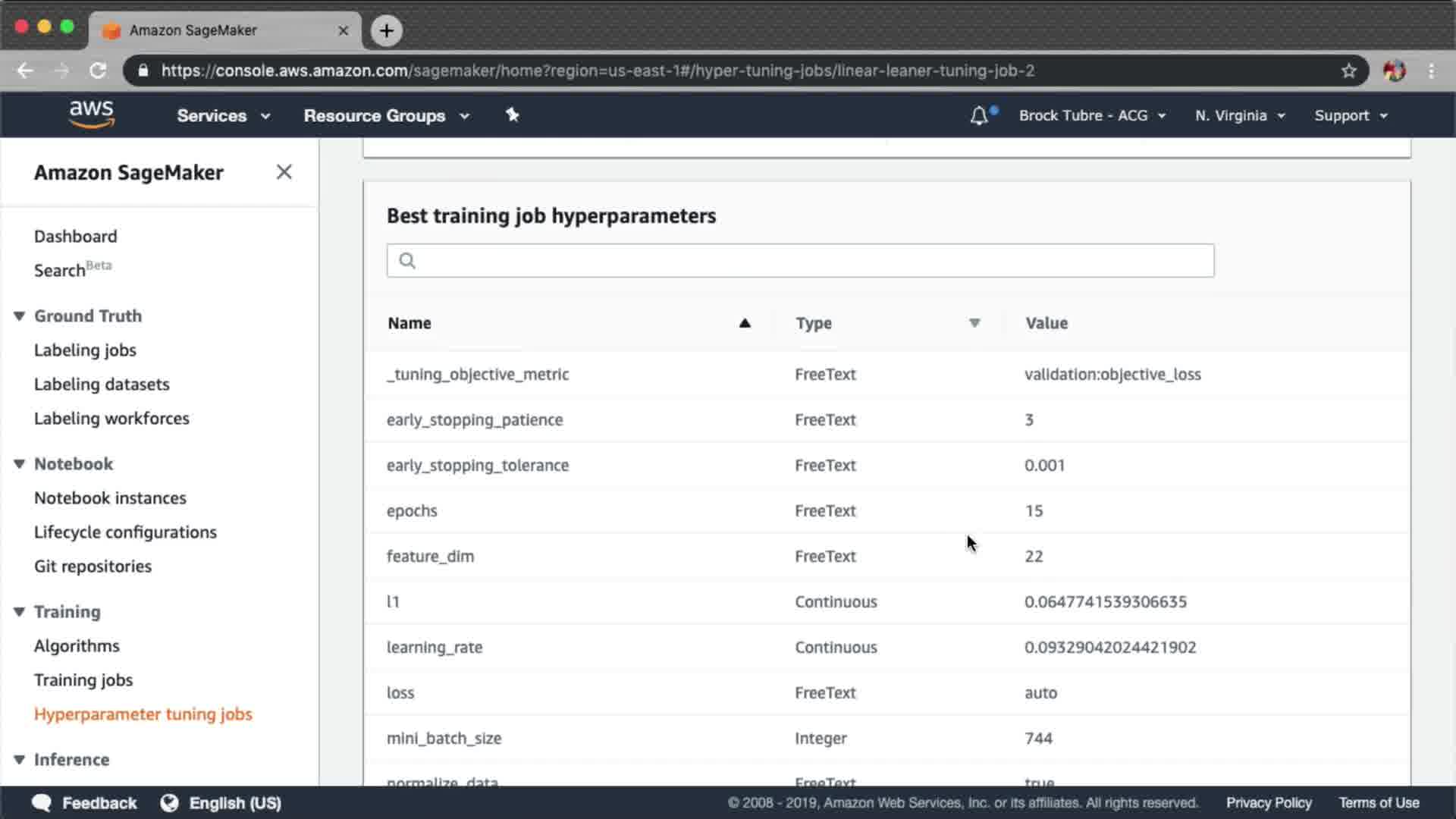Sort table by Type column arrow

[974, 323]
